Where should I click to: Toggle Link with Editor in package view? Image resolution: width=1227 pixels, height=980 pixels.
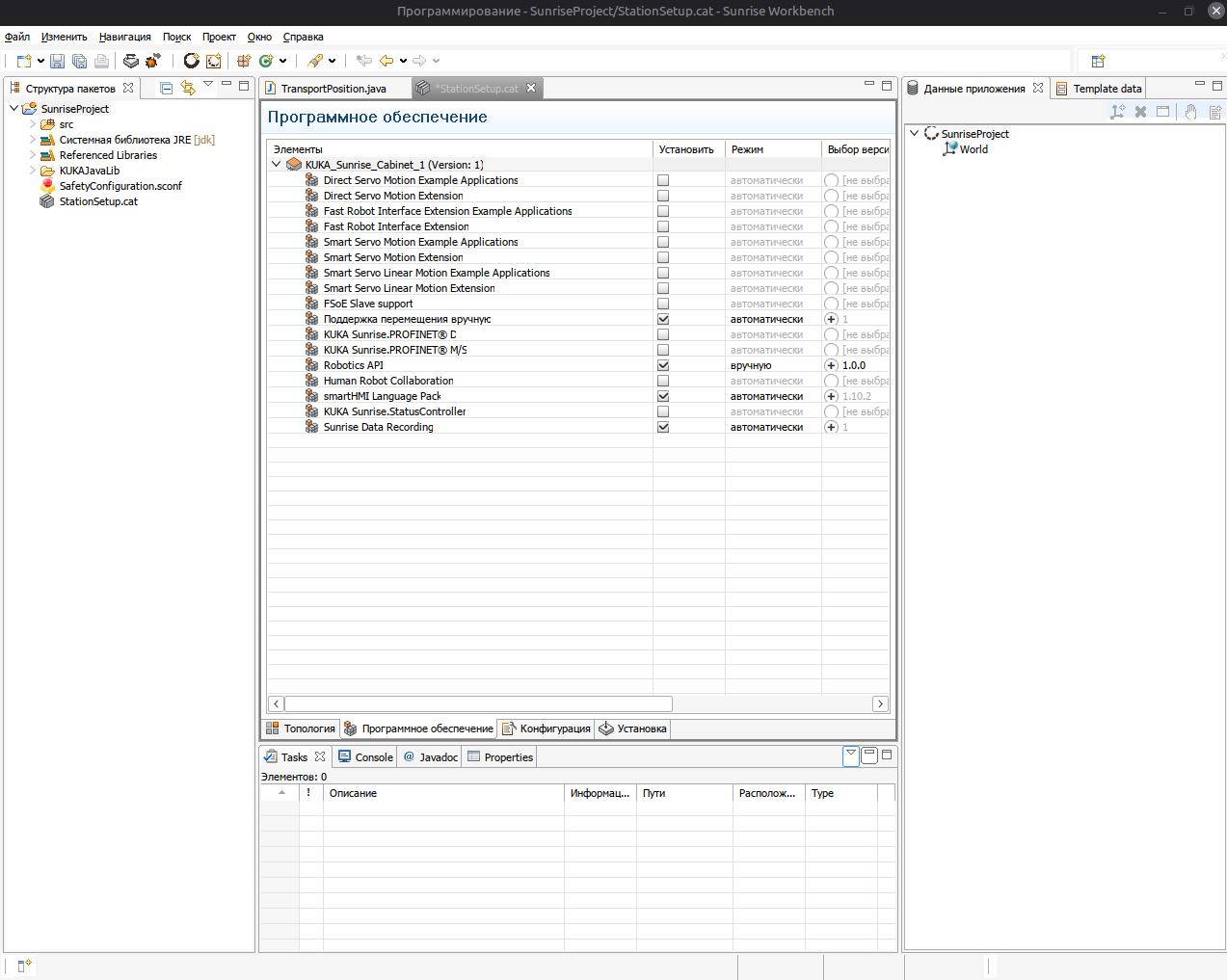point(188,88)
